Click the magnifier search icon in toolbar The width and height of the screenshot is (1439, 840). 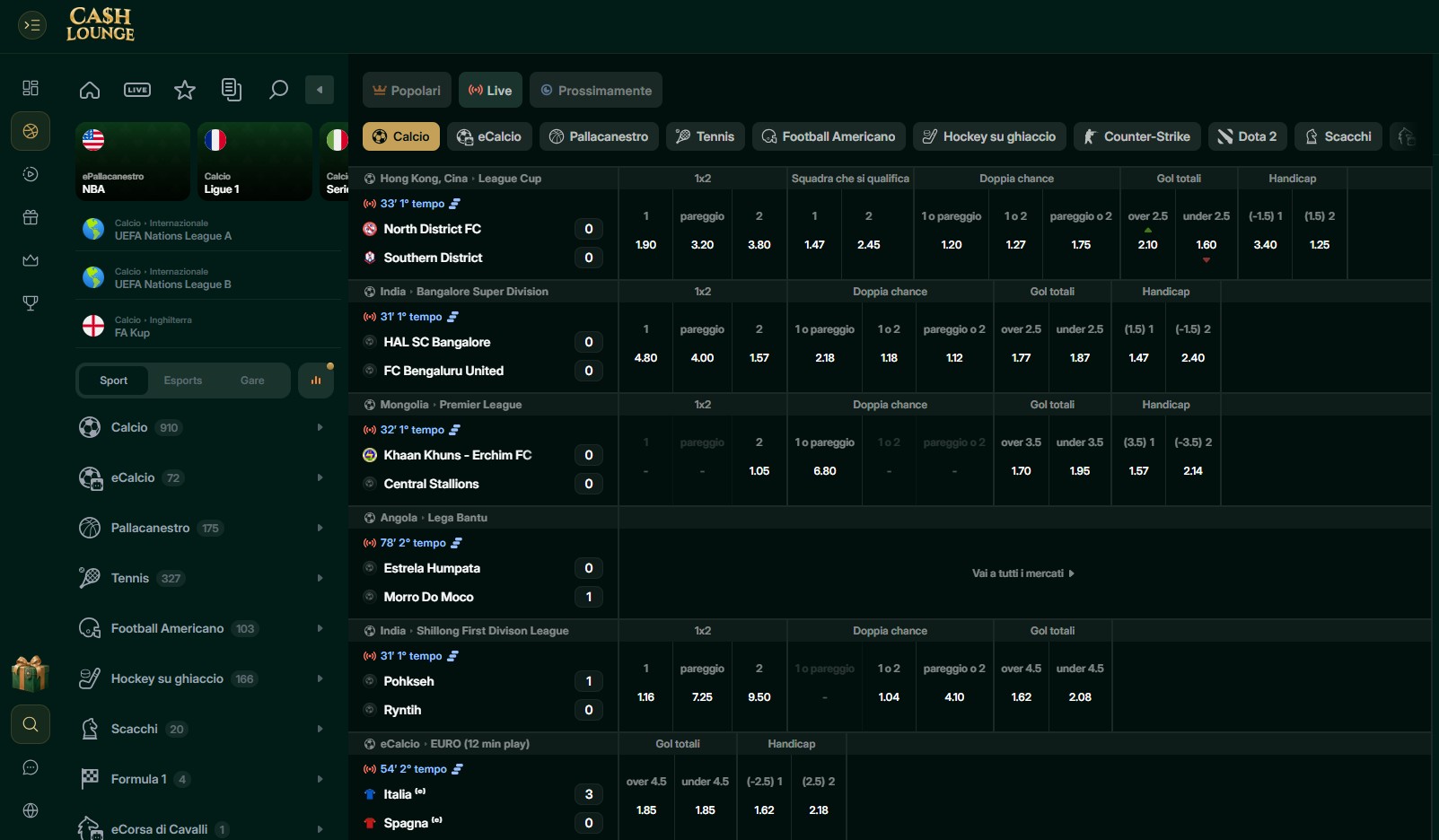click(278, 90)
